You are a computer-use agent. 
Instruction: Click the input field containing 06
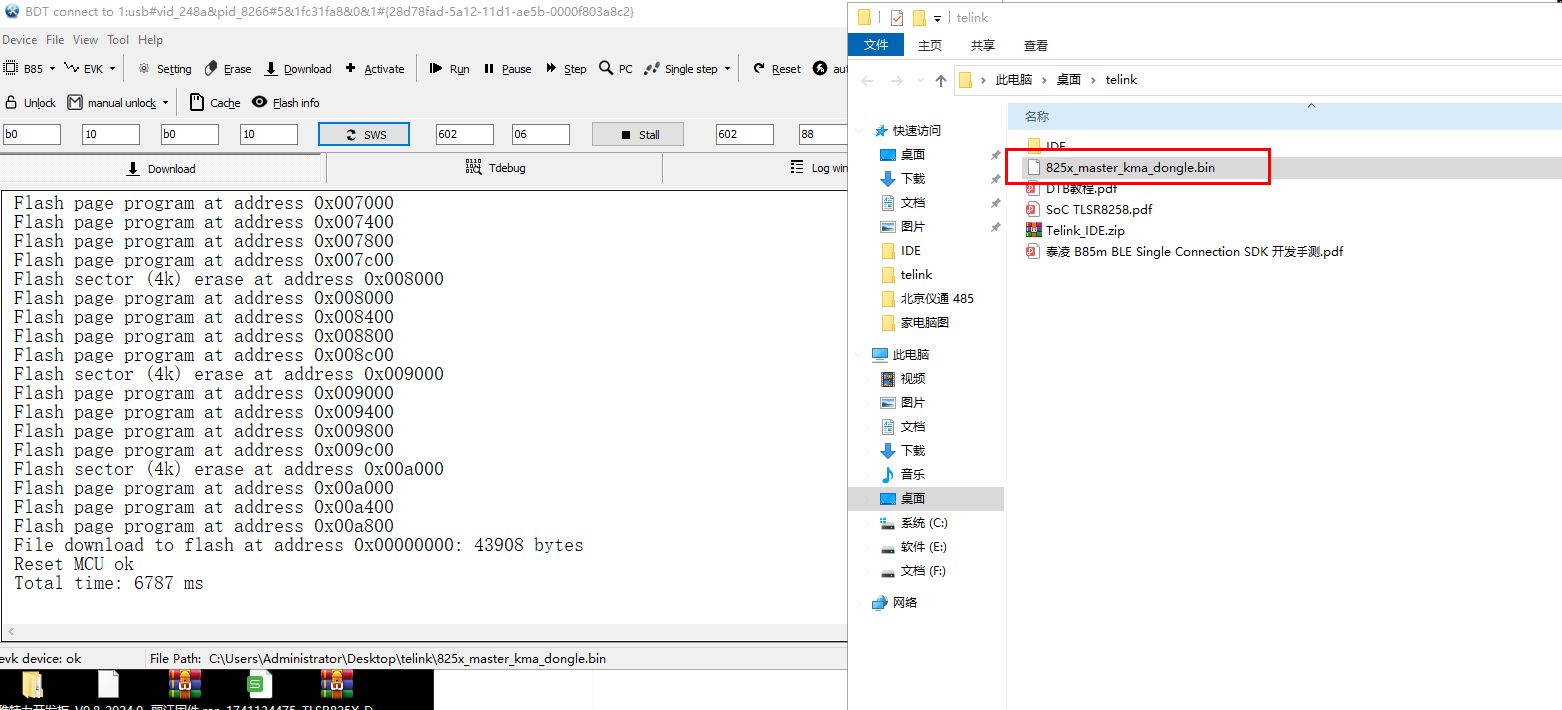coord(541,135)
